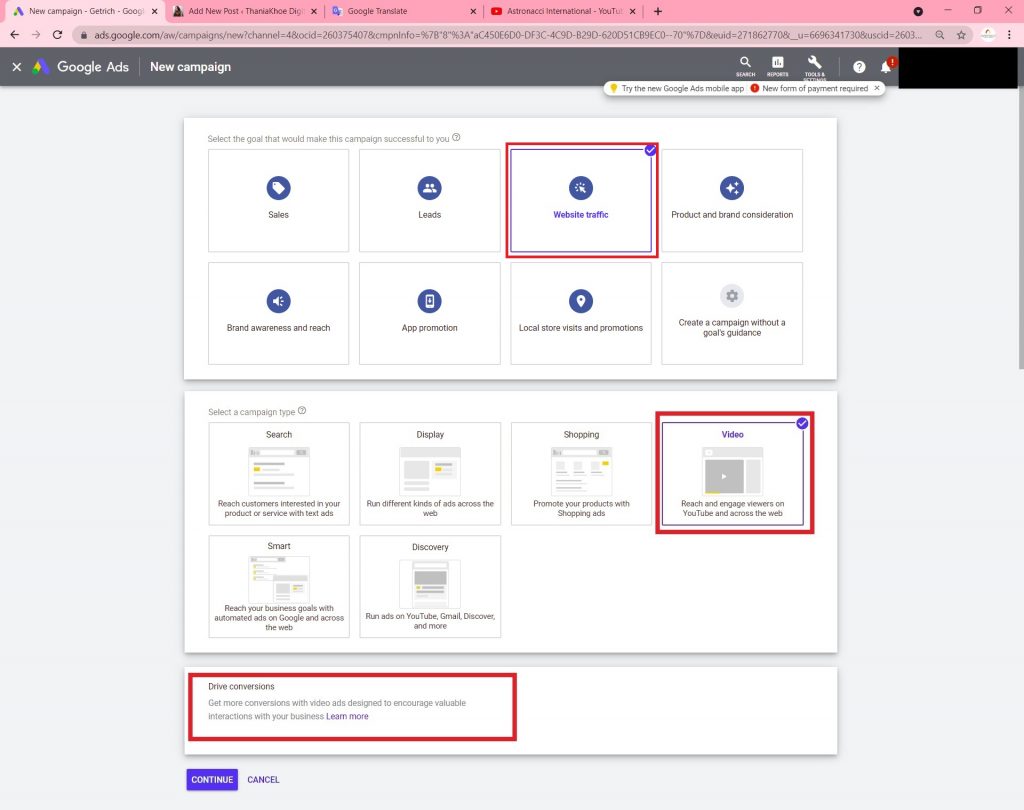Select the App promotion phone icon
Image resolution: width=1024 pixels, height=810 pixels.
pos(429,301)
